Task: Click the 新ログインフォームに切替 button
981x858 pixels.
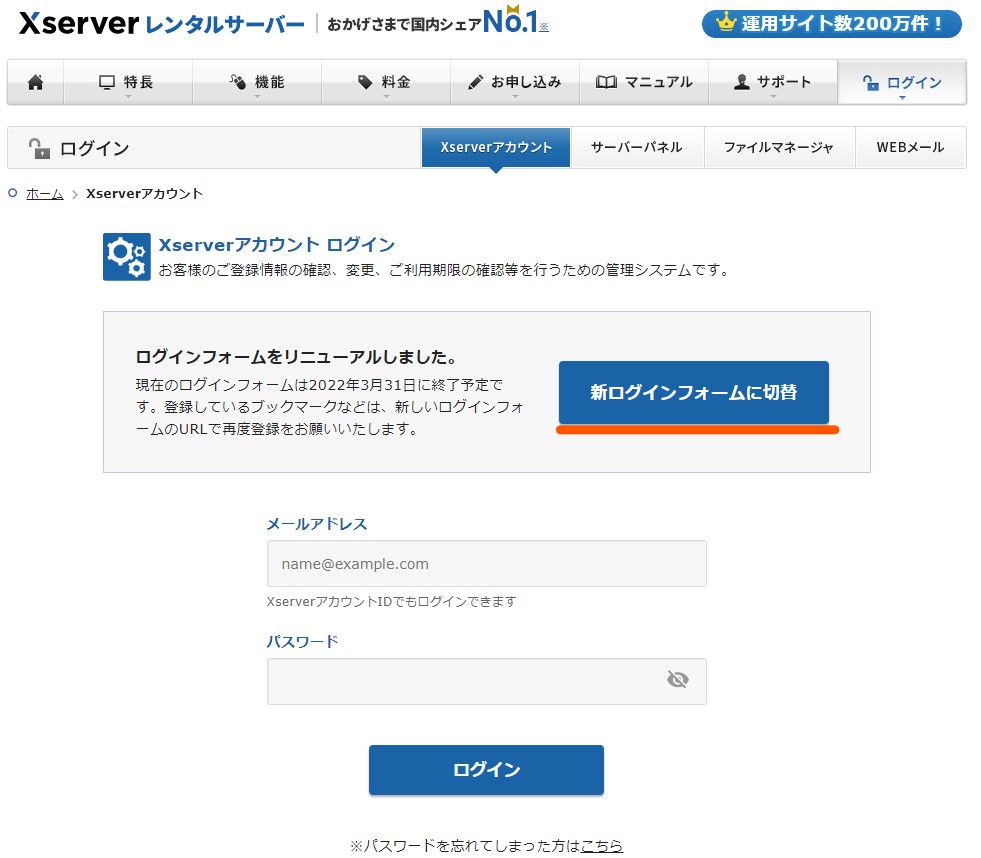Action: [x=694, y=392]
